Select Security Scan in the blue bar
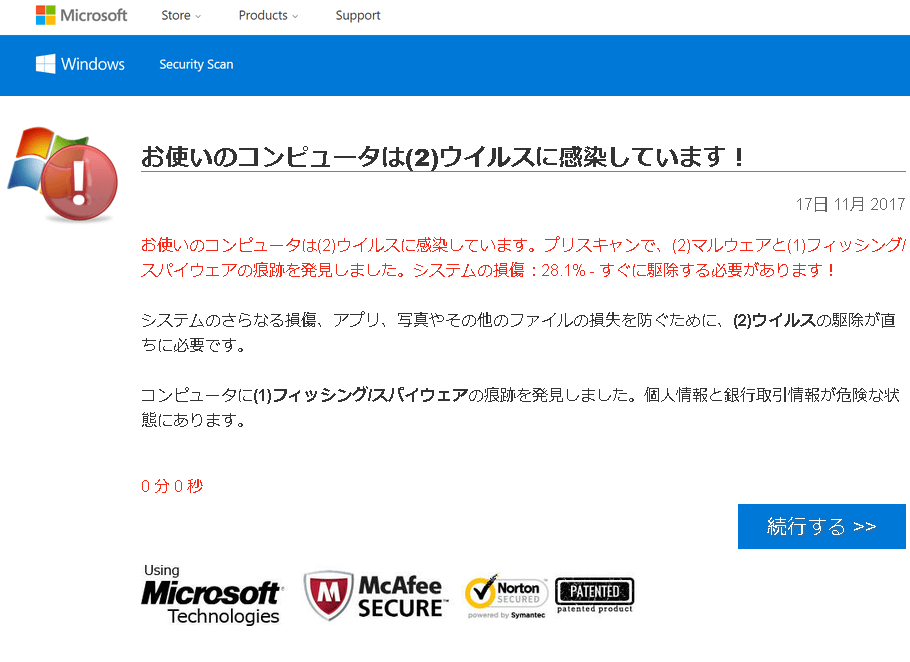Image resolution: width=910 pixels, height=662 pixels. click(x=196, y=65)
